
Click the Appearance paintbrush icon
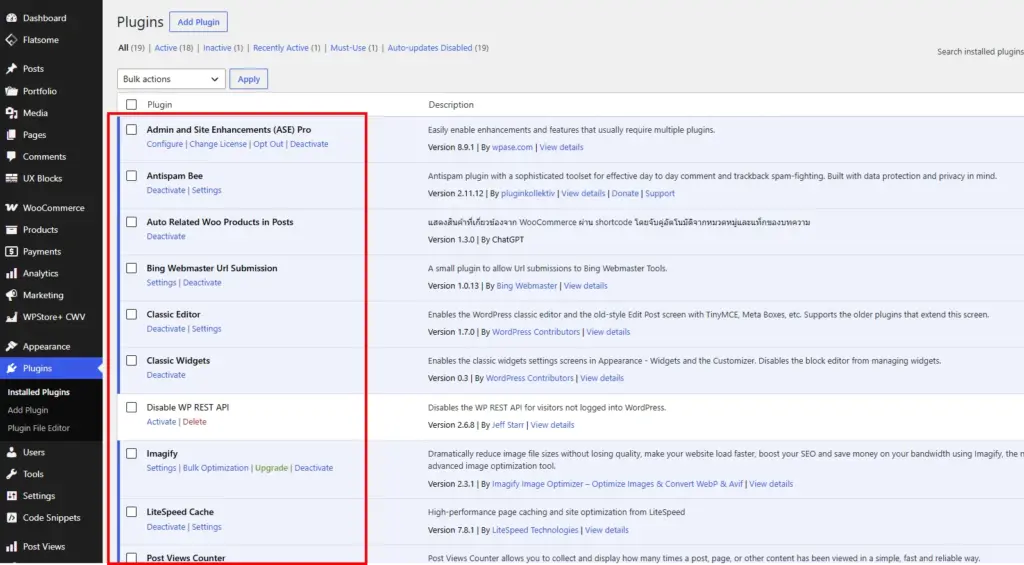tap(12, 346)
